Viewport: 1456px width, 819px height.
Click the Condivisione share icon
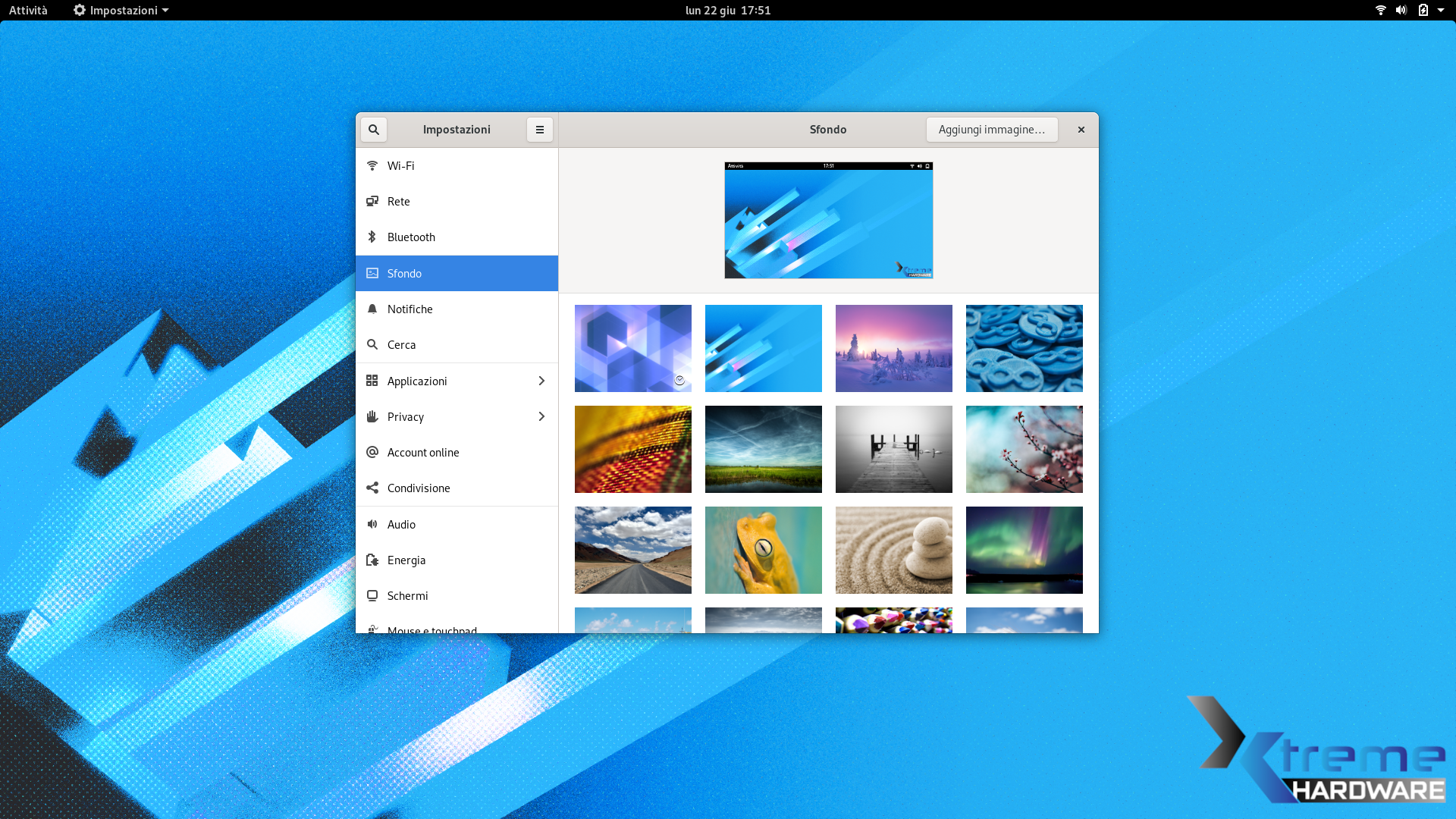pyautogui.click(x=372, y=488)
